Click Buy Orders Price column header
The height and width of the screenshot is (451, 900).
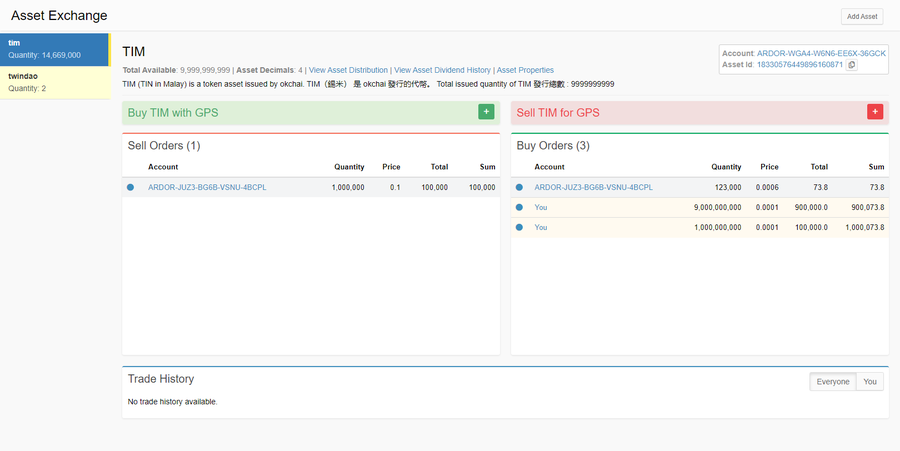coord(769,167)
